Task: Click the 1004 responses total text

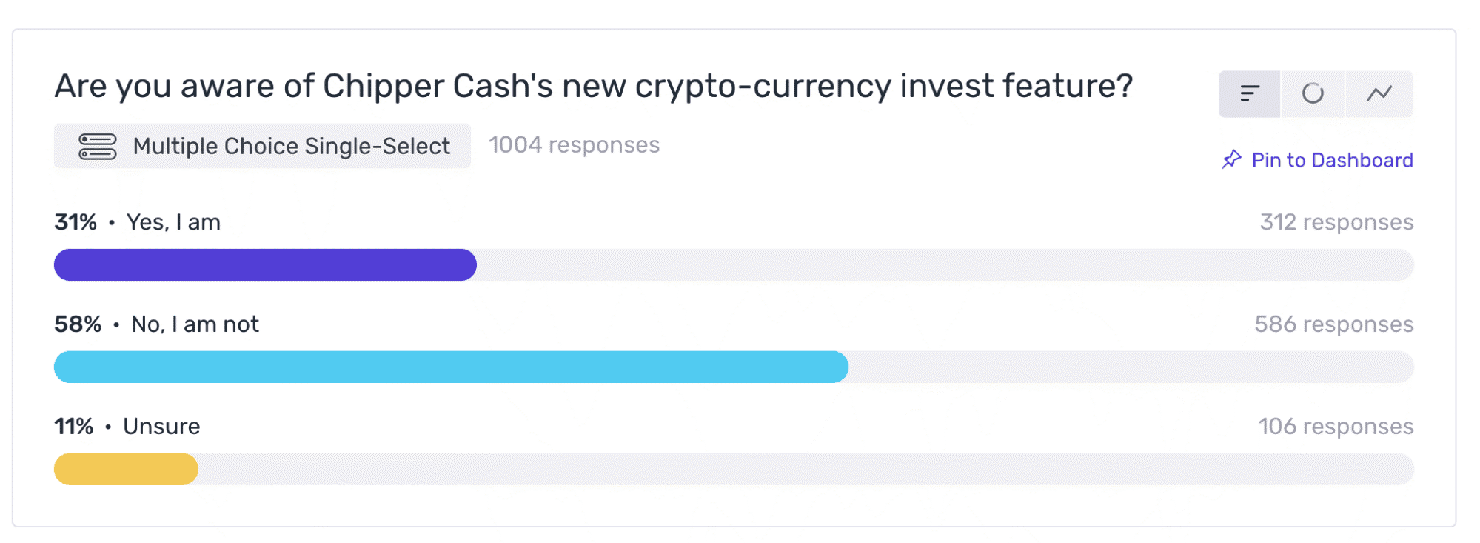Action: (x=574, y=145)
